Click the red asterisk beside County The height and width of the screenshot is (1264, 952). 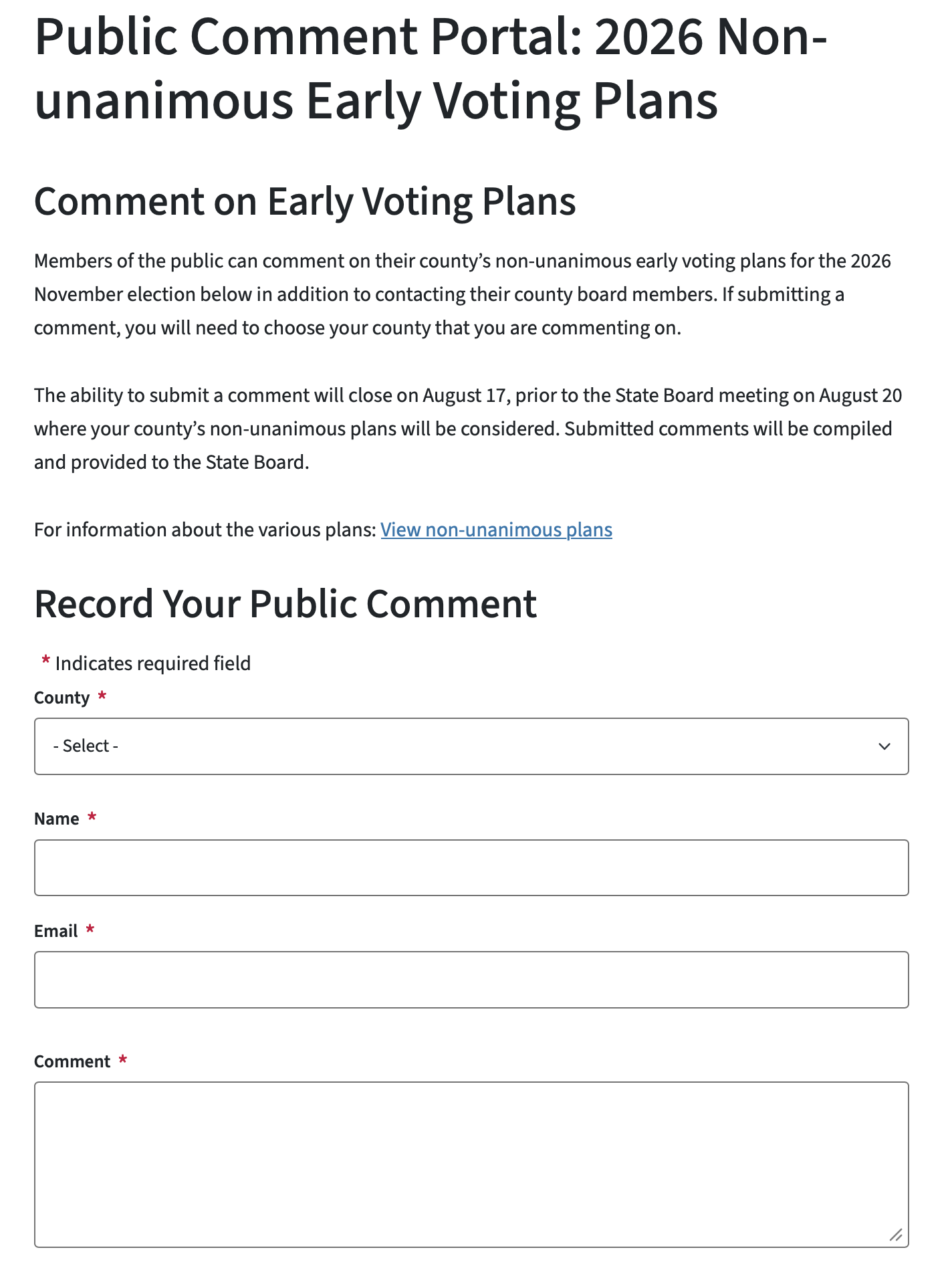click(102, 696)
